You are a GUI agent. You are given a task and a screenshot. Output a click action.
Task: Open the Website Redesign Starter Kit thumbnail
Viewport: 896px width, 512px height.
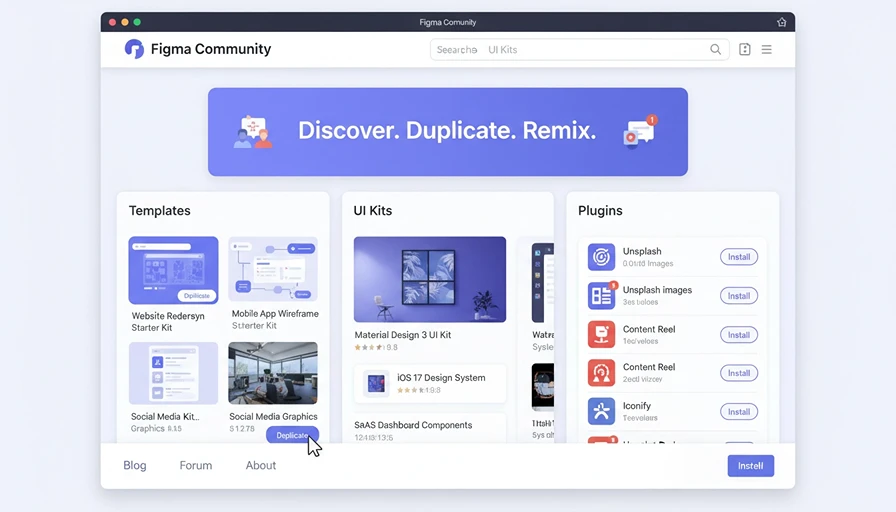pos(173,270)
